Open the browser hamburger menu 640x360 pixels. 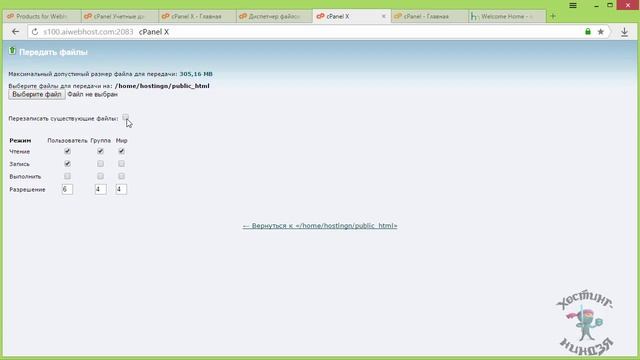click(573, 5)
